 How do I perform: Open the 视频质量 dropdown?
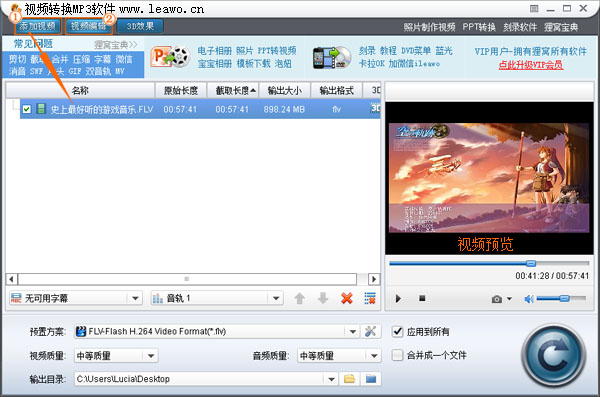[x=116, y=356]
